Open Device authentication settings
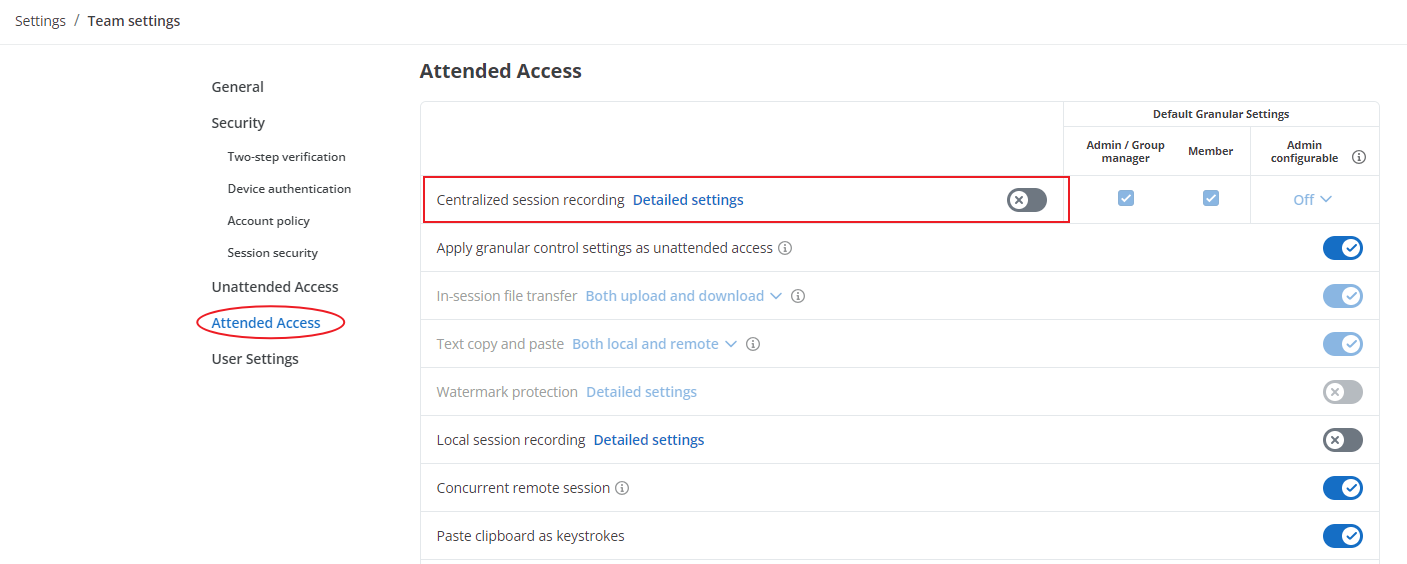This screenshot has height=564, width=1407. (289, 189)
